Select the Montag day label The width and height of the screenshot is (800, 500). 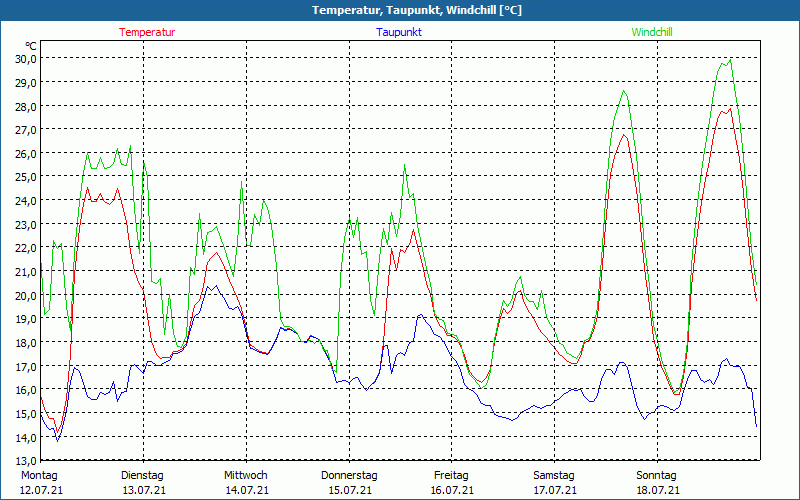(x=39, y=475)
